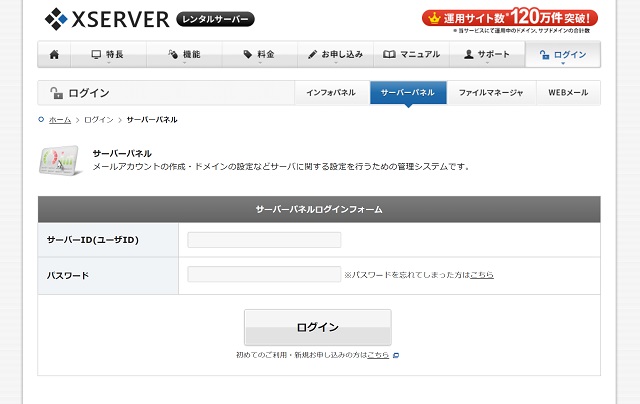The height and width of the screenshot is (404, 640).
Task: Focus the サーバーID(ユーザID) input field
Action: 264,240
